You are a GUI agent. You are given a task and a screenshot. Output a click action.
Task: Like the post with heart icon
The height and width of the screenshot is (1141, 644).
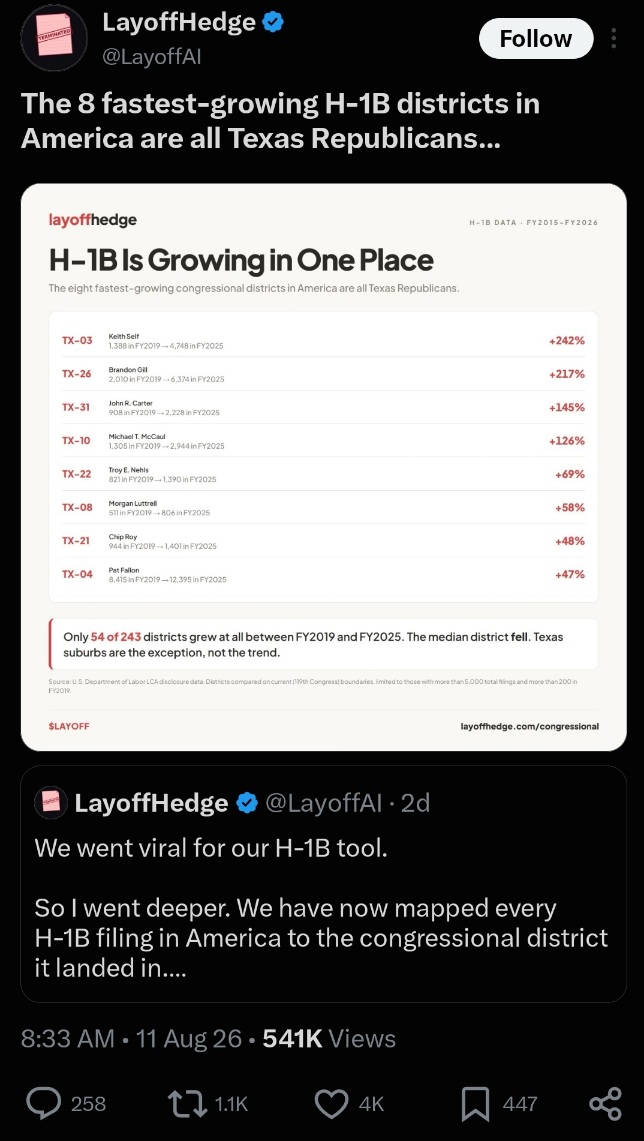click(x=331, y=1103)
